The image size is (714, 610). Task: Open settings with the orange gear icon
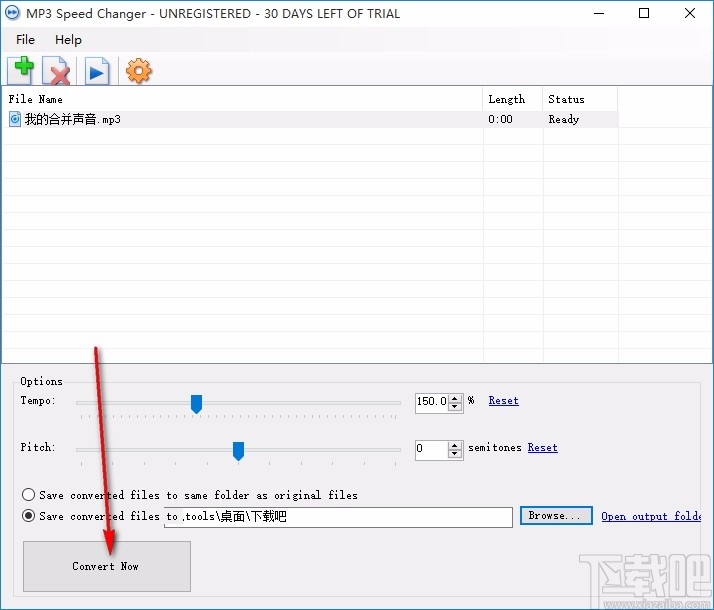tap(138, 71)
